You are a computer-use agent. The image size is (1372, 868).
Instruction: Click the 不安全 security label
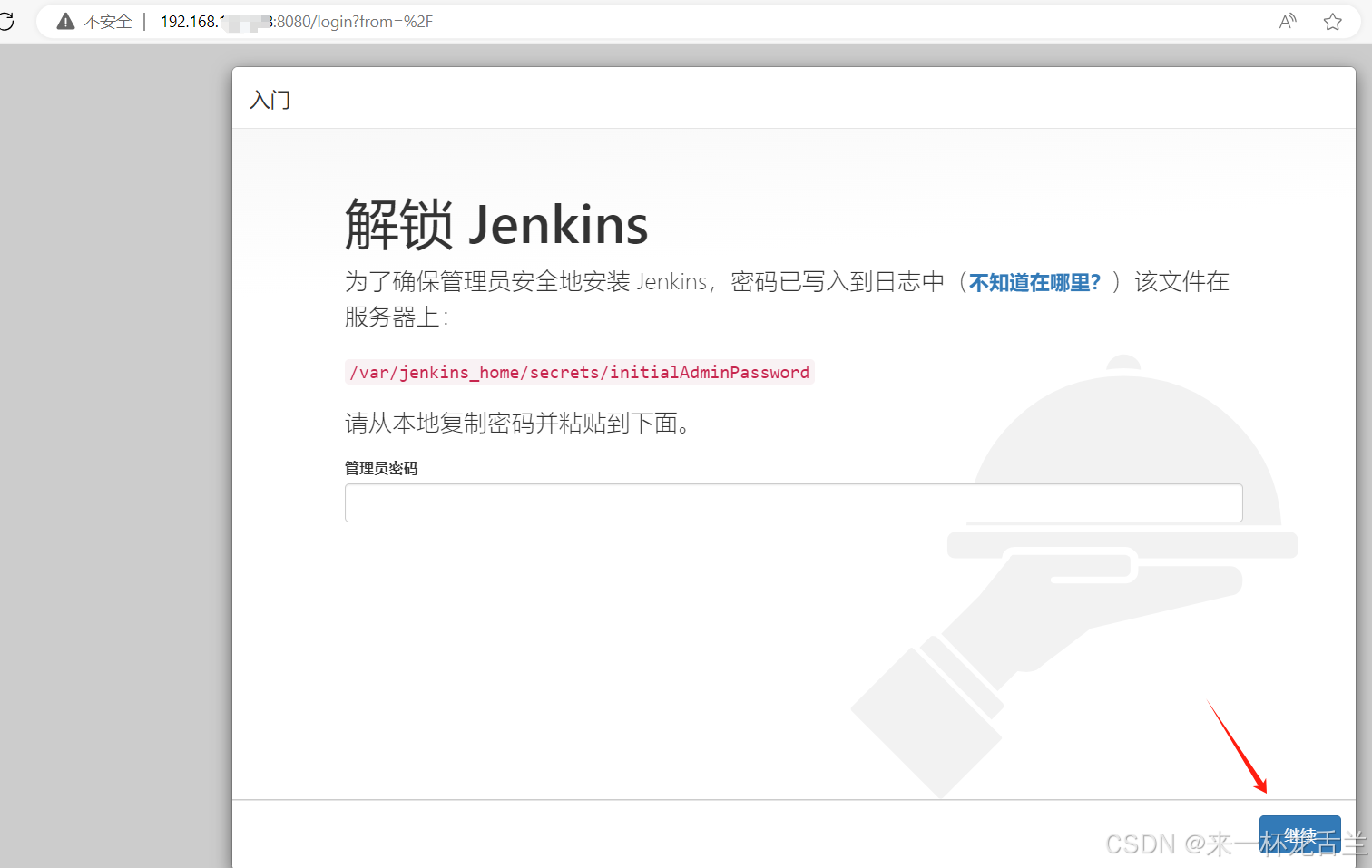pyautogui.click(x=108, y=22)
